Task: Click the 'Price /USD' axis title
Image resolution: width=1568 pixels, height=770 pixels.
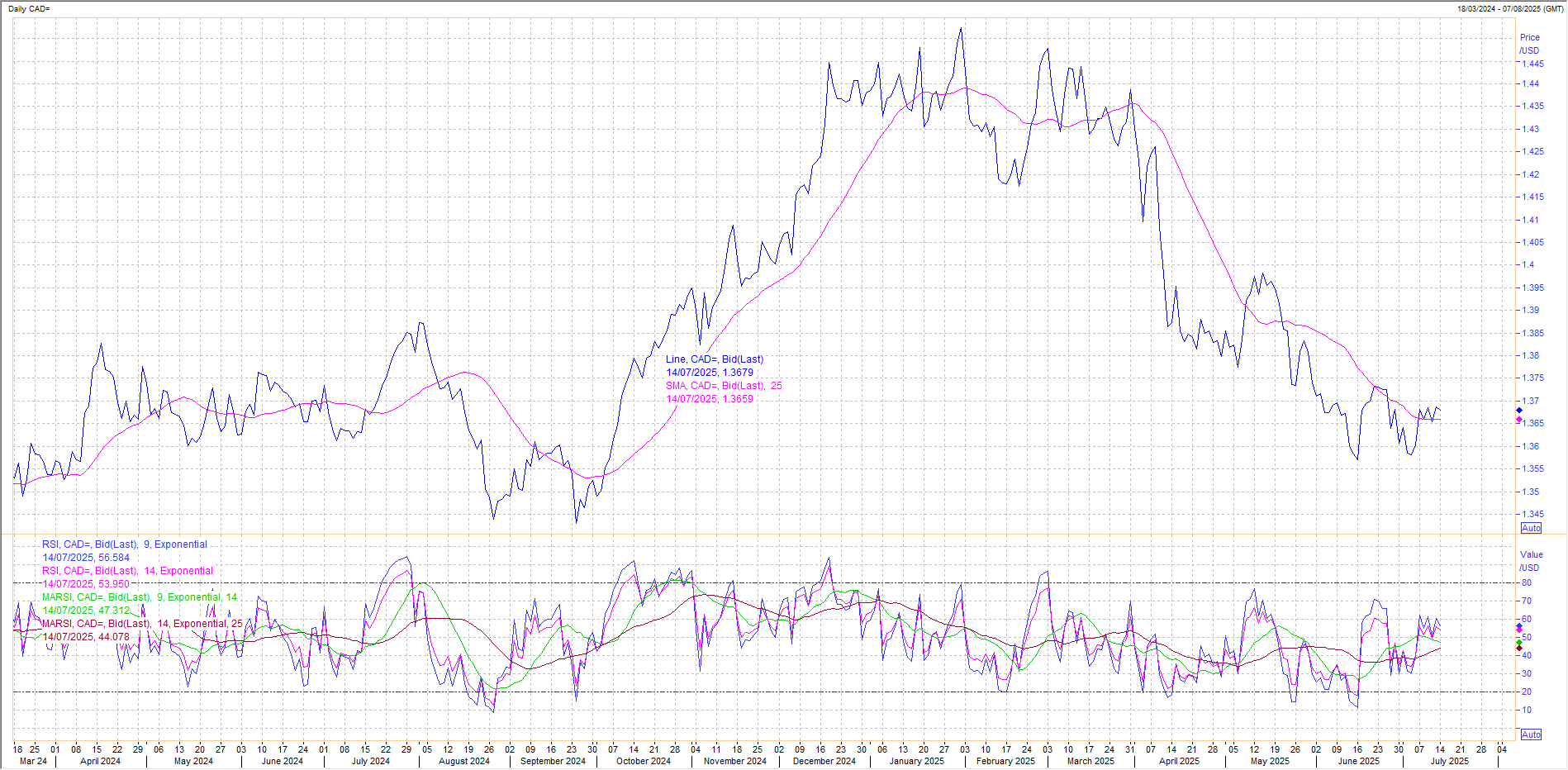Action: pos(1529,44)
